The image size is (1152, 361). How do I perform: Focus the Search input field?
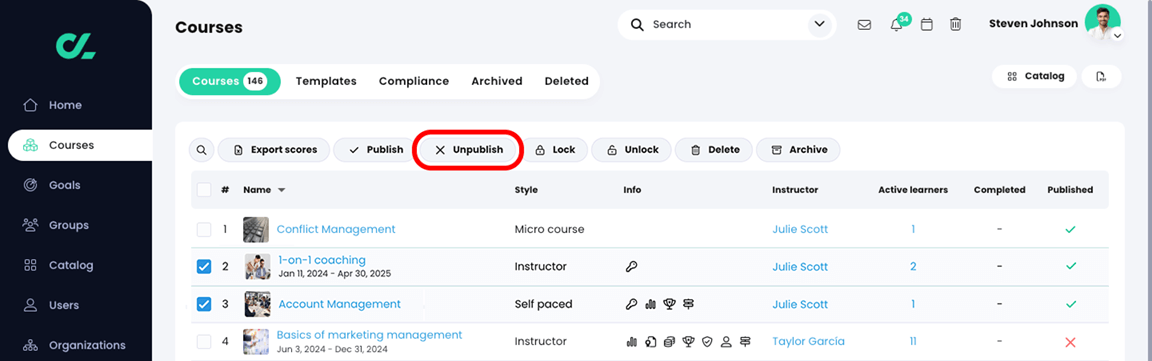click(726, 24)
